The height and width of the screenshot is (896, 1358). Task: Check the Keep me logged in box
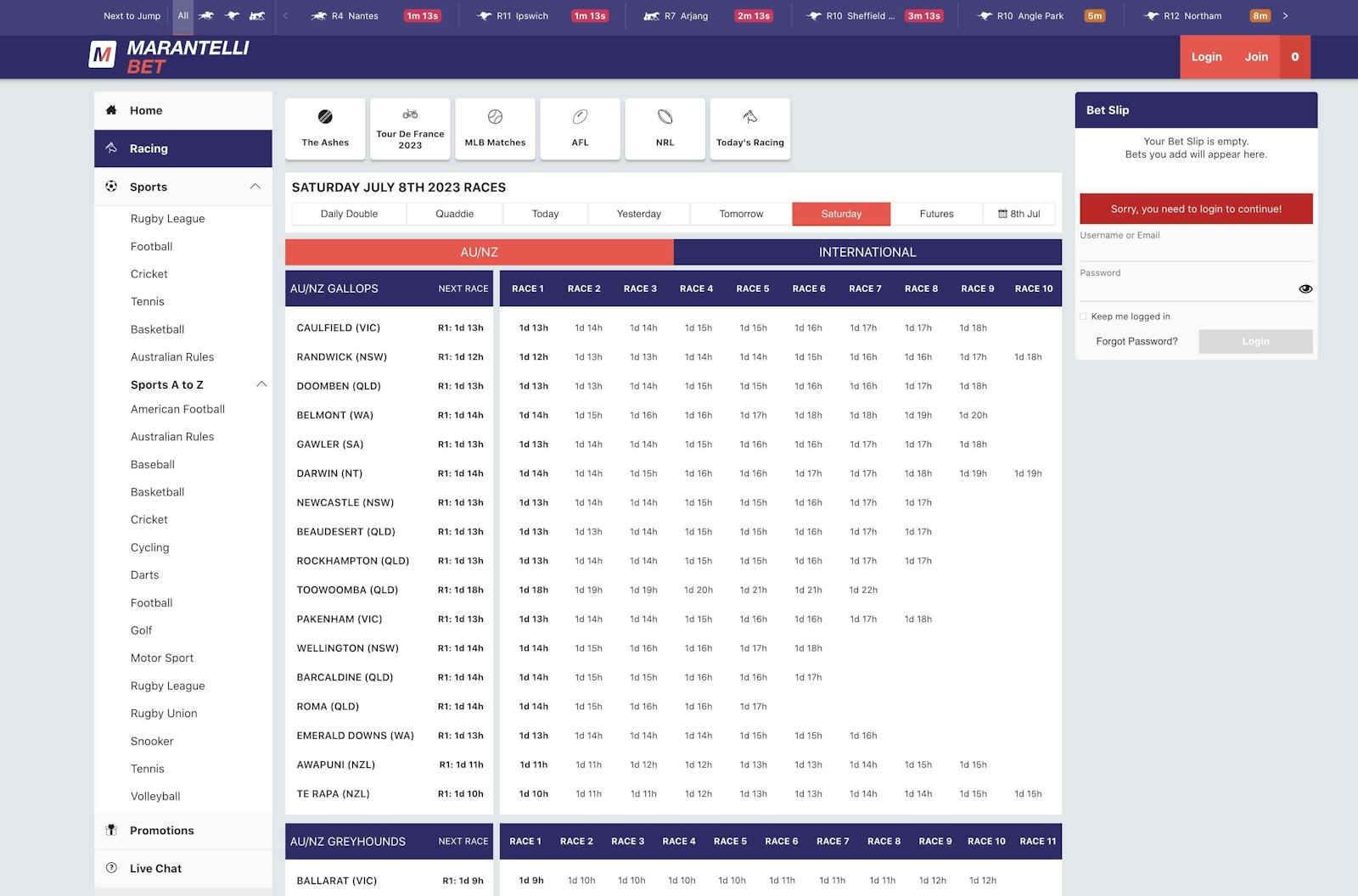click(x=1084, y=316)
